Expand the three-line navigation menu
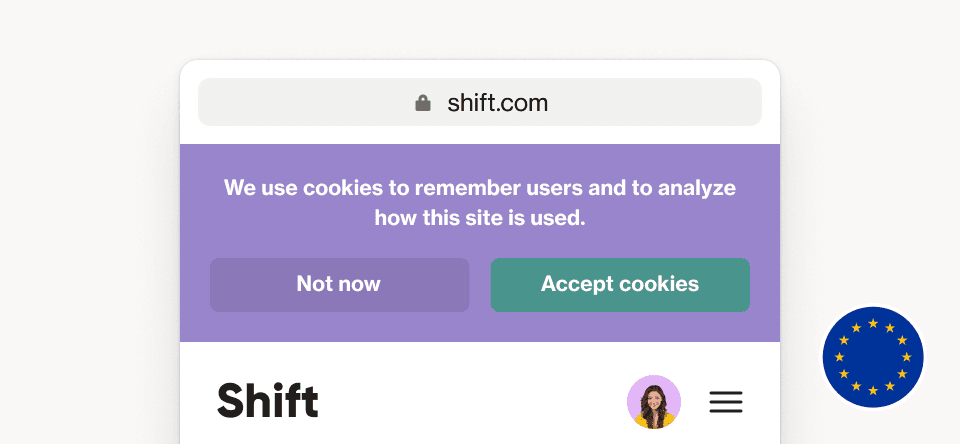 click(x=726, y=402)
